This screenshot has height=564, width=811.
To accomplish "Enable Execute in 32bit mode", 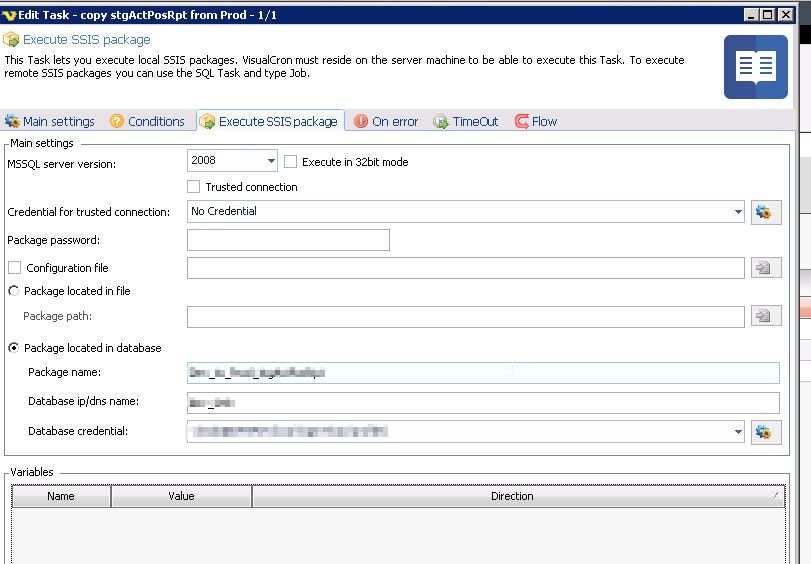I will pos(291,162).
